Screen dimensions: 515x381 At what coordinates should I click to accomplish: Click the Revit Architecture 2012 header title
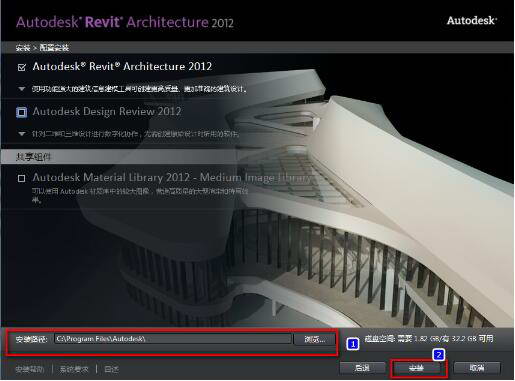pos(125,23)
